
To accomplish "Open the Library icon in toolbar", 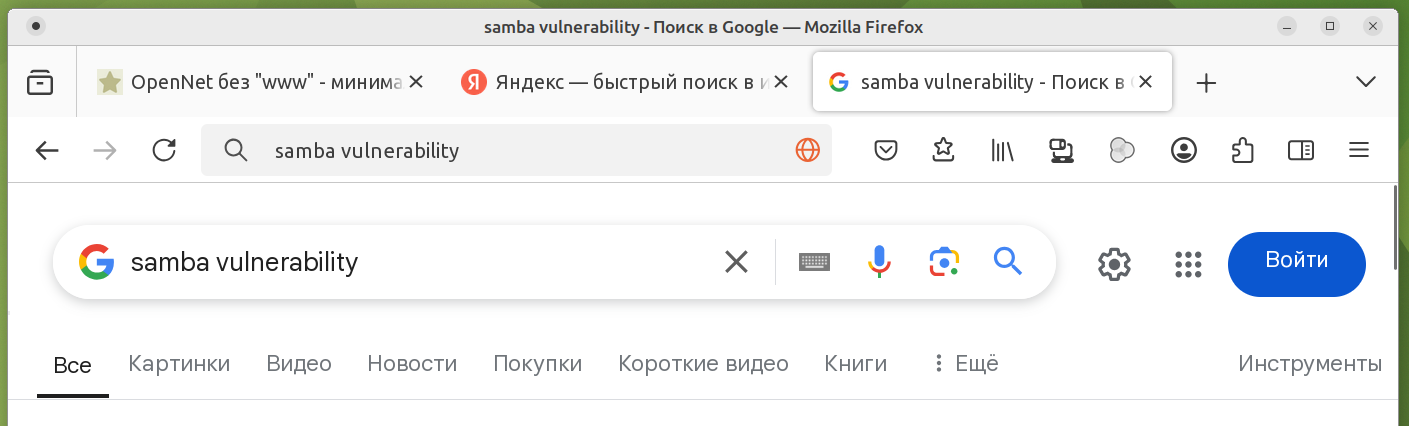I will (1002, 151).
